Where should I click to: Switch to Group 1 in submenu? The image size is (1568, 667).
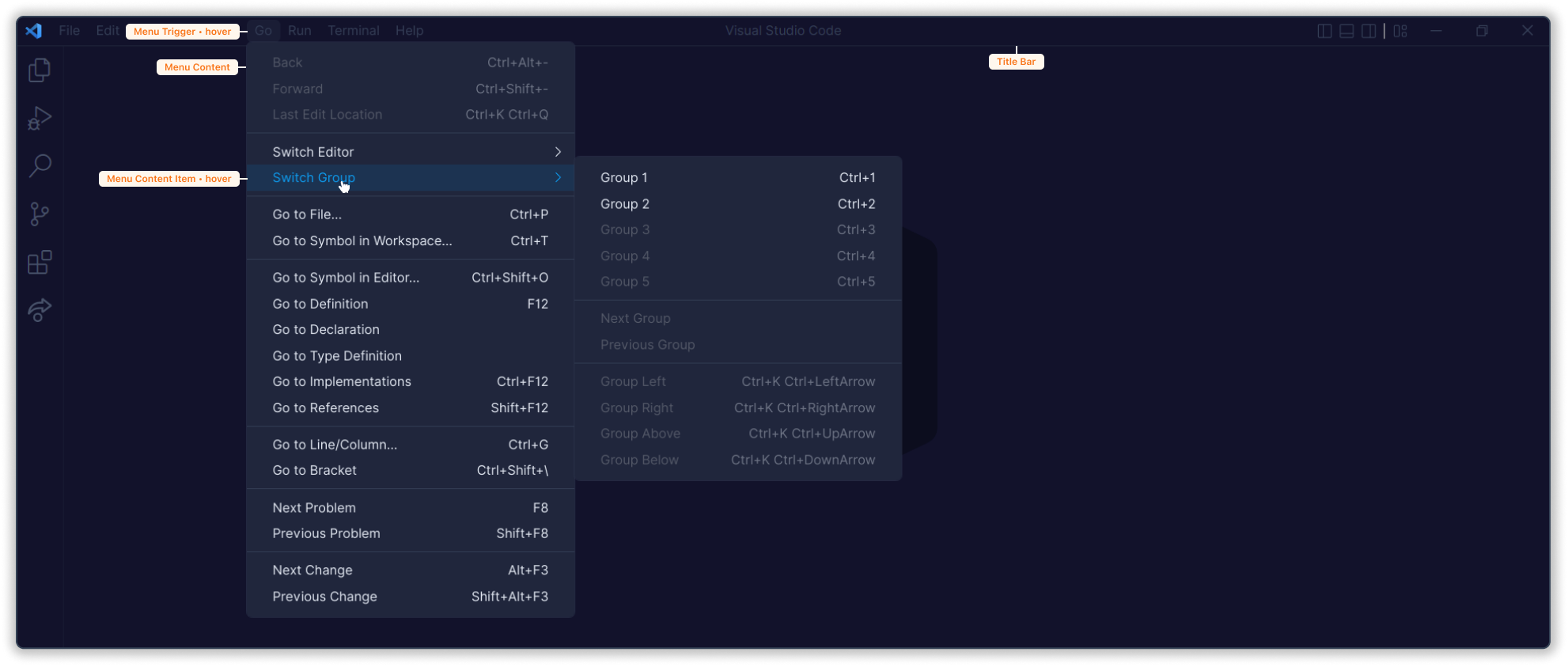tap(738, 178)
